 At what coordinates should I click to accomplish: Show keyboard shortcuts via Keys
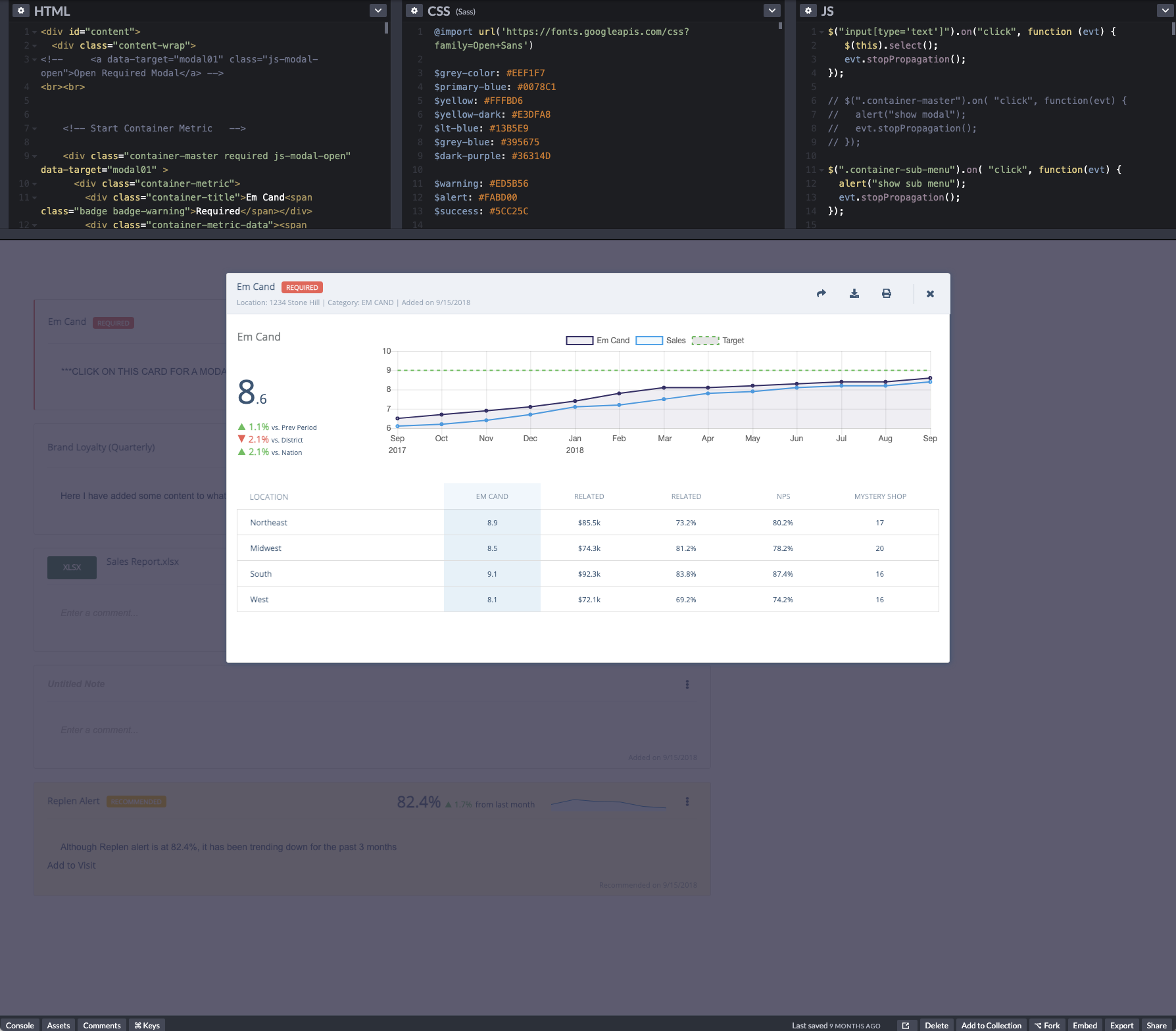tap(147, 1025)
